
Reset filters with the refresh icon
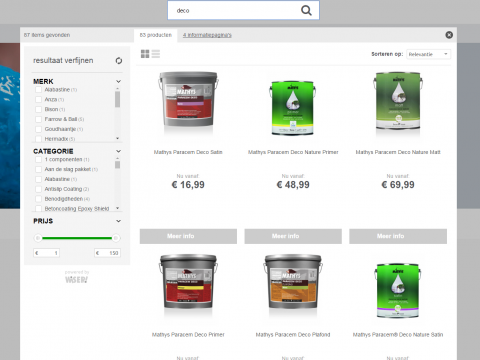click(119, 61)
